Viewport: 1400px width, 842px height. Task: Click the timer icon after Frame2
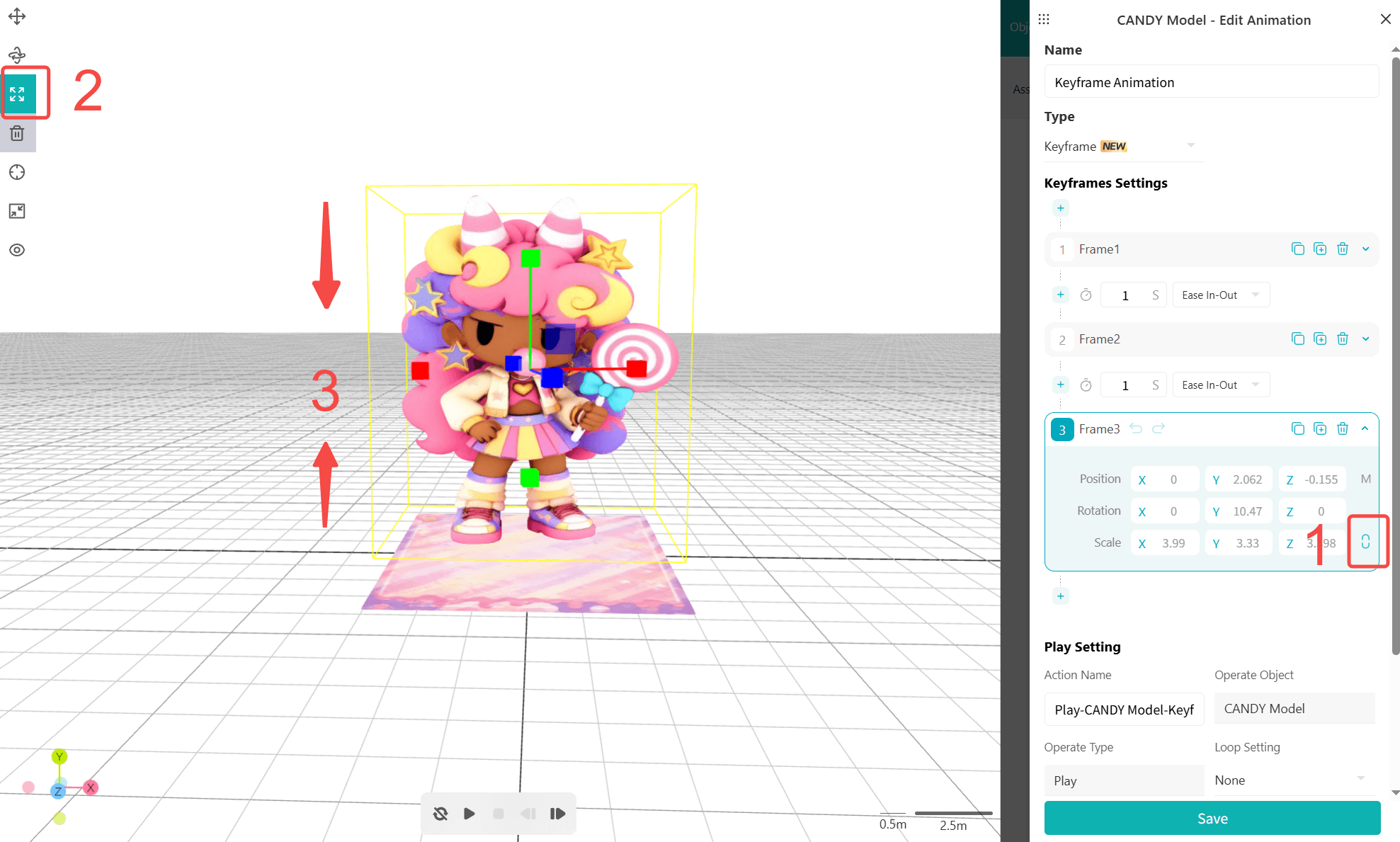coord(1086,385)
